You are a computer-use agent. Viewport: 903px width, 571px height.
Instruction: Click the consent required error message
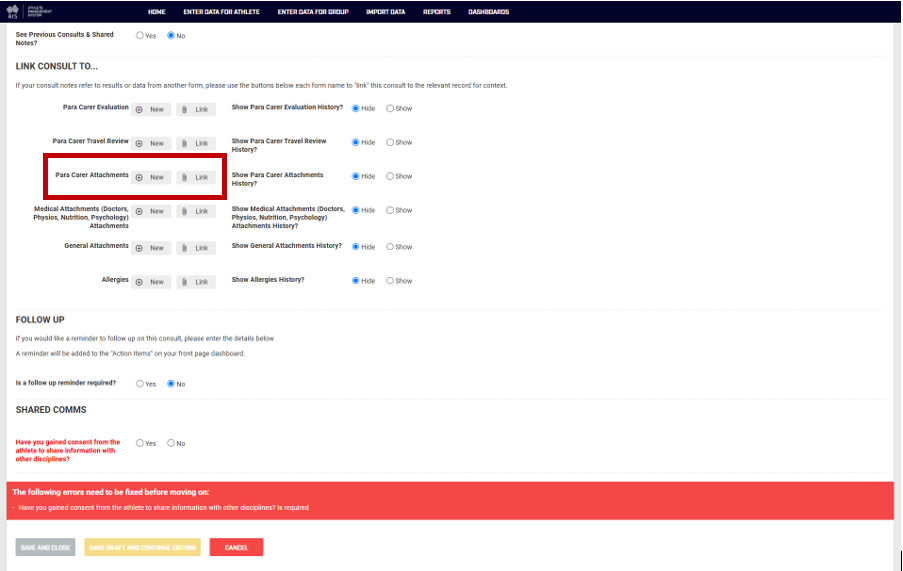[x=164, y=508]
